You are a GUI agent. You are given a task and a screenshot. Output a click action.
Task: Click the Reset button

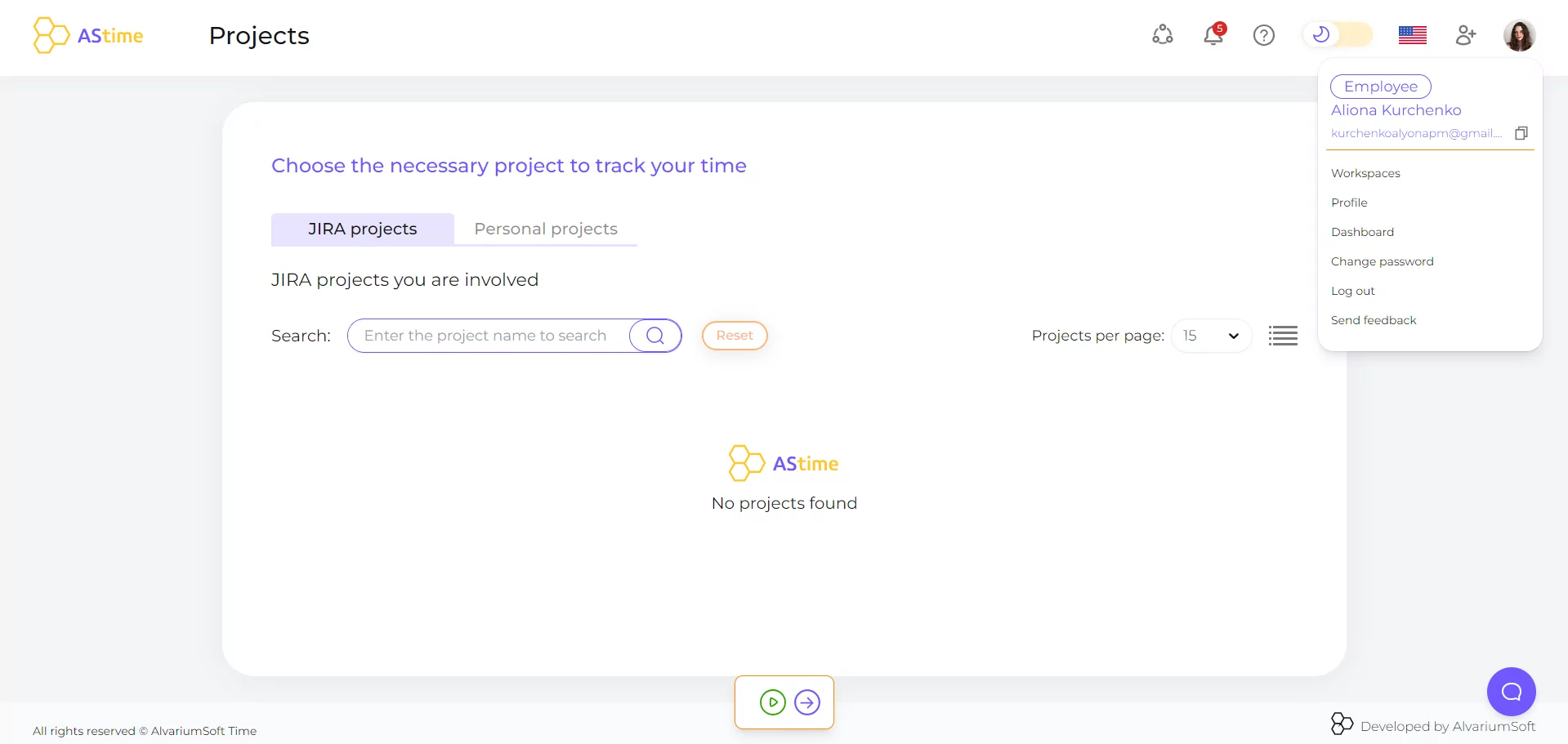[x=735, y=336]
